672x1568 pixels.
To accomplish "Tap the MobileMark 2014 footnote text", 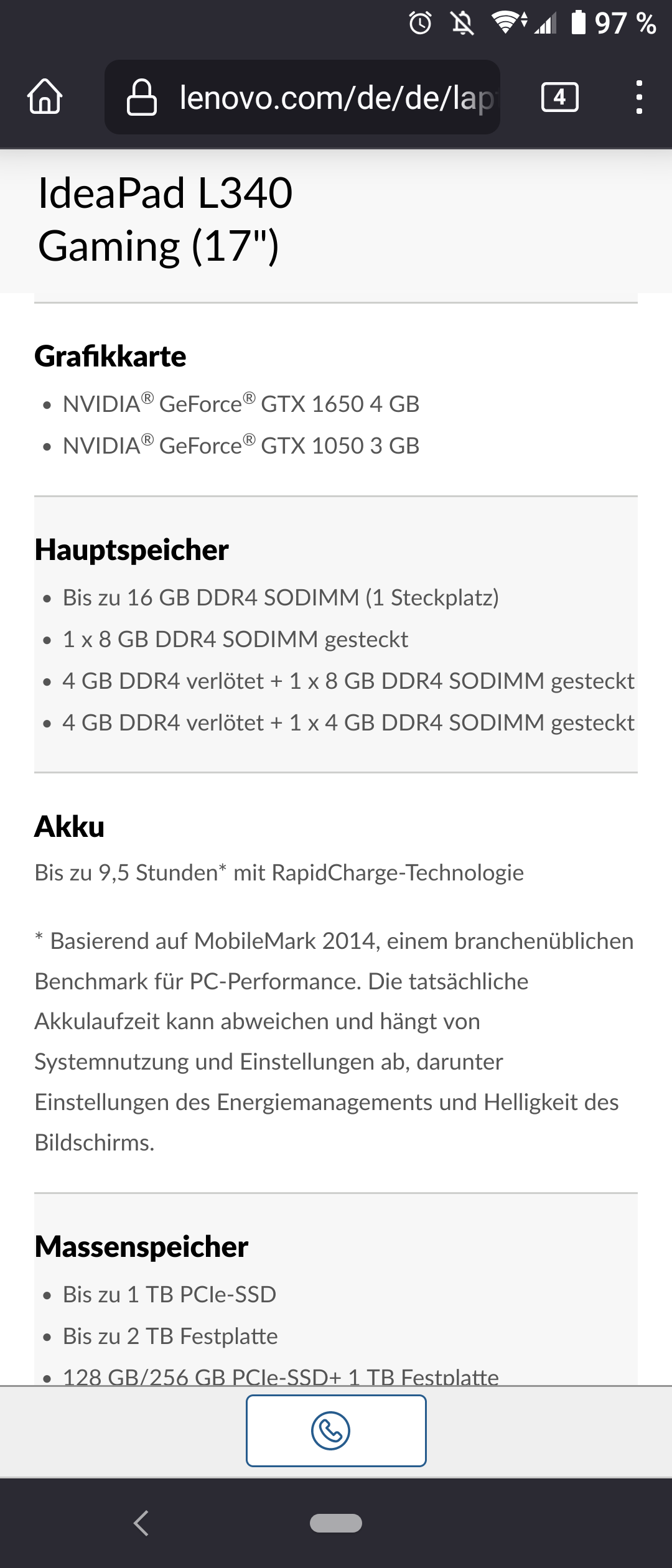I will 334,1042.
